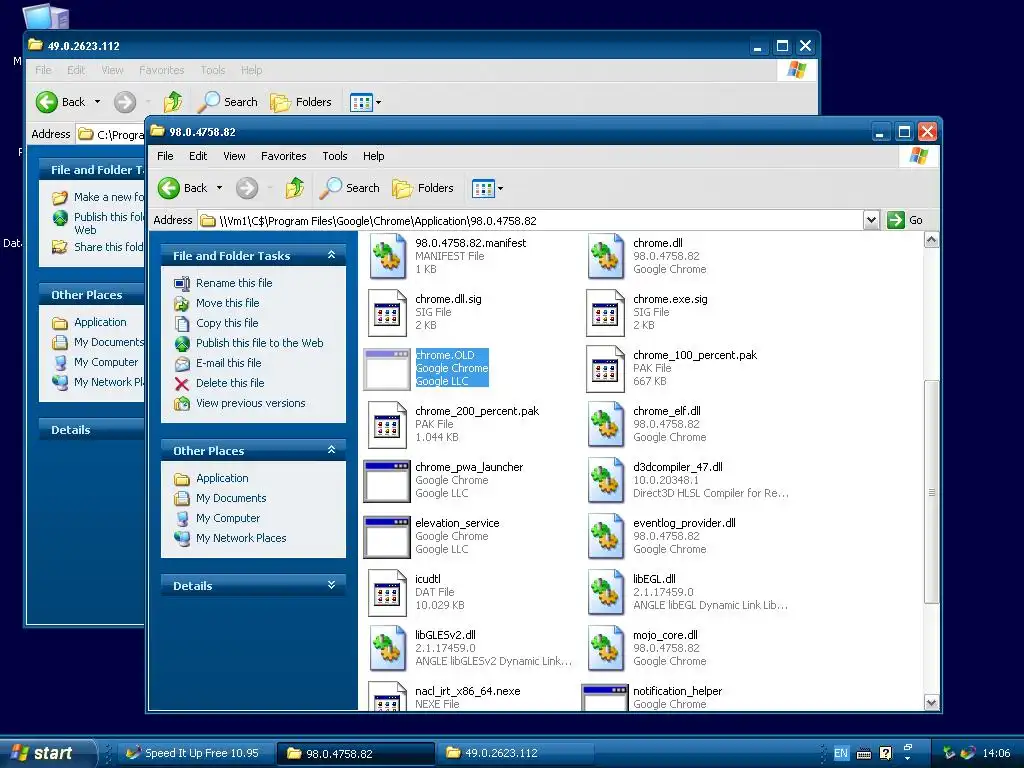This screenshot has height=768, width=1024.
Task: Open Views dropdown arrow in 98.0.4758.82 window
Action: [500, 189]
